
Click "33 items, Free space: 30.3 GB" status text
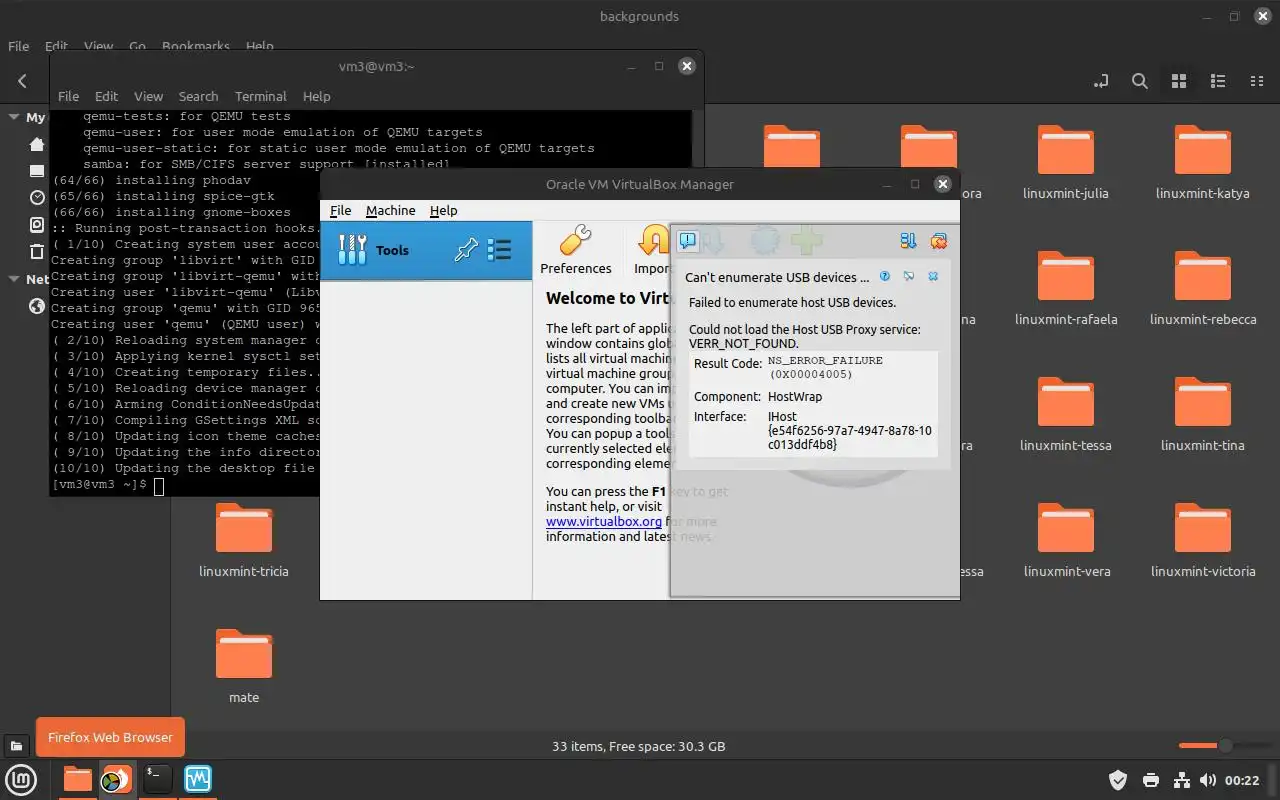click(x=639, y=746)
